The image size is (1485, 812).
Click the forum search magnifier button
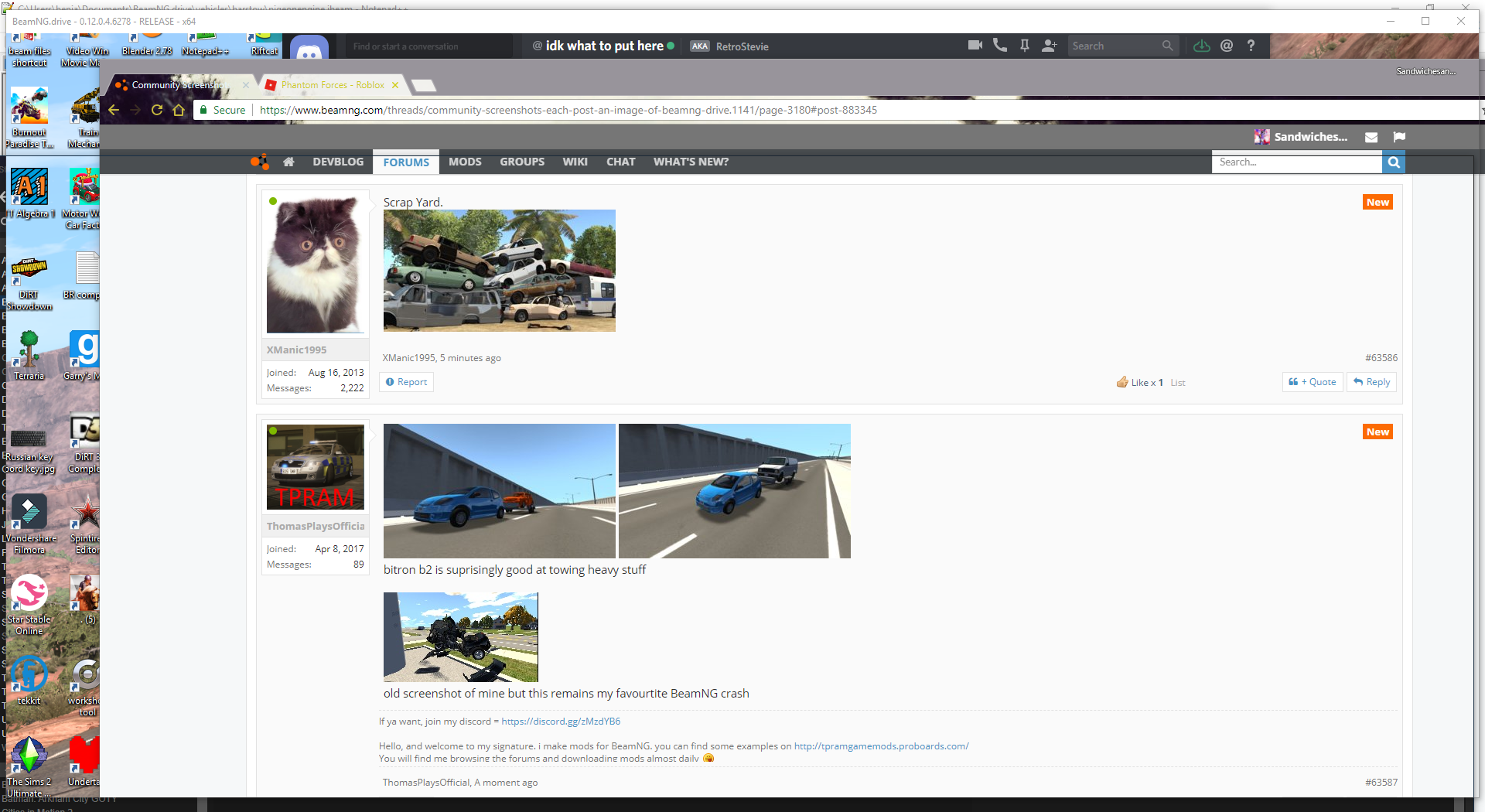(1394, 162)
